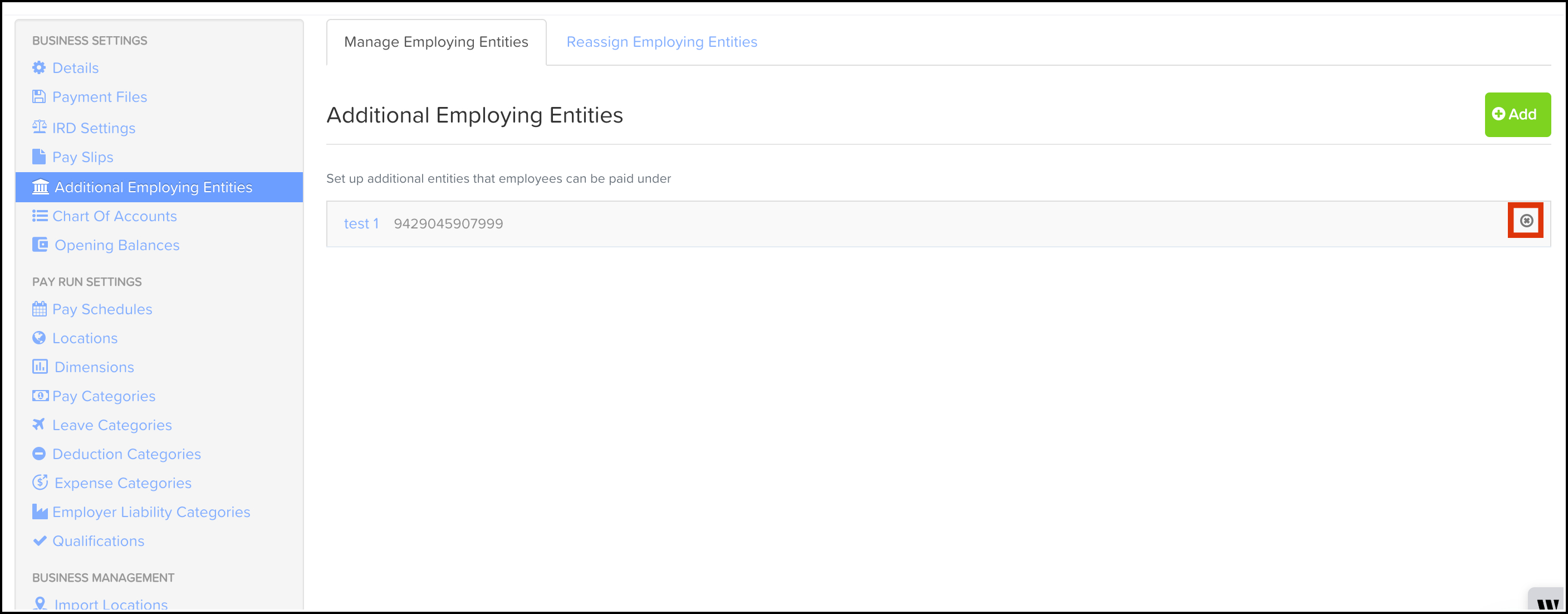Click the scales icon beside IRD Settings

(39, 126)
